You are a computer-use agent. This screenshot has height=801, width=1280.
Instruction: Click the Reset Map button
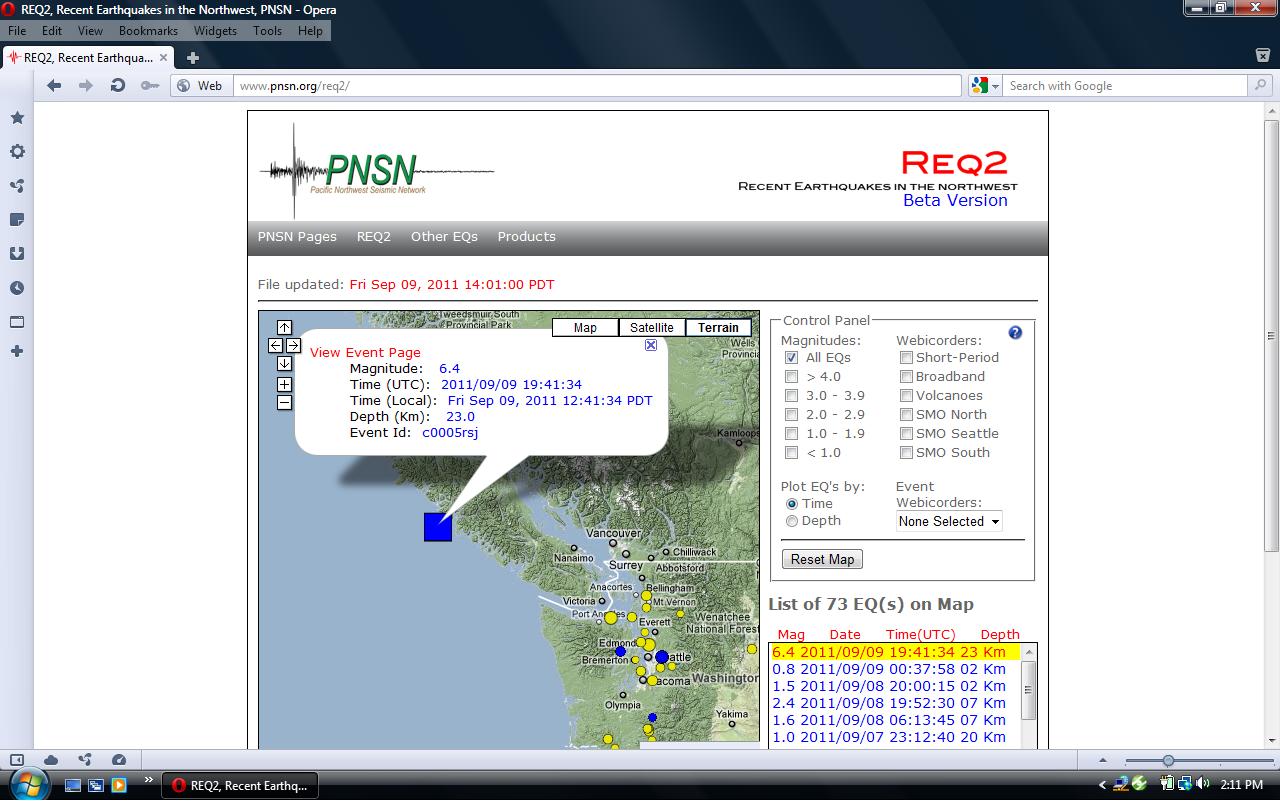[822, 559]
